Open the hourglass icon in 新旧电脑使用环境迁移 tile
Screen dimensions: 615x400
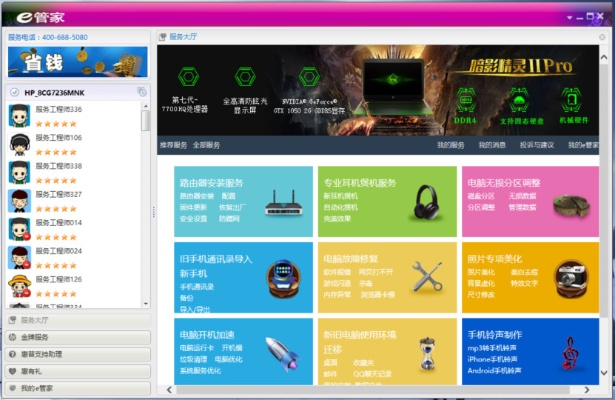pyautogui.click(x=426, y=354)
